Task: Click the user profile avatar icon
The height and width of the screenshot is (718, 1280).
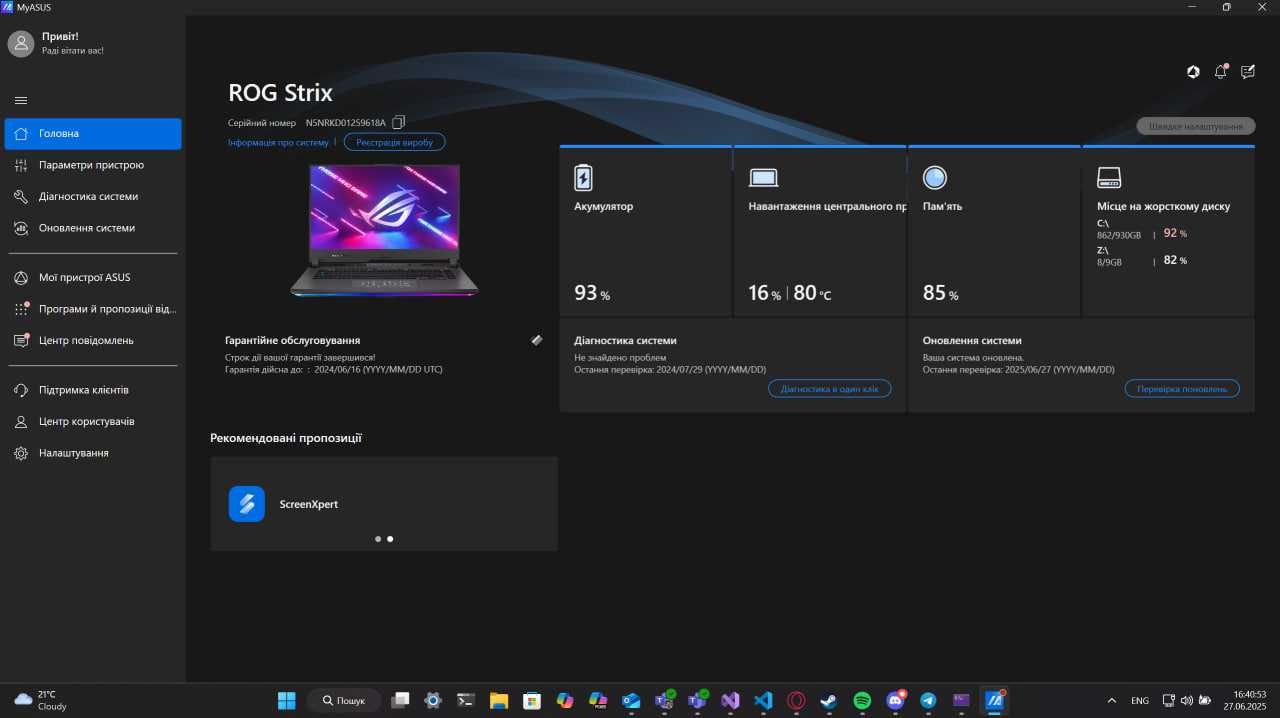Action: coord(21,43)
